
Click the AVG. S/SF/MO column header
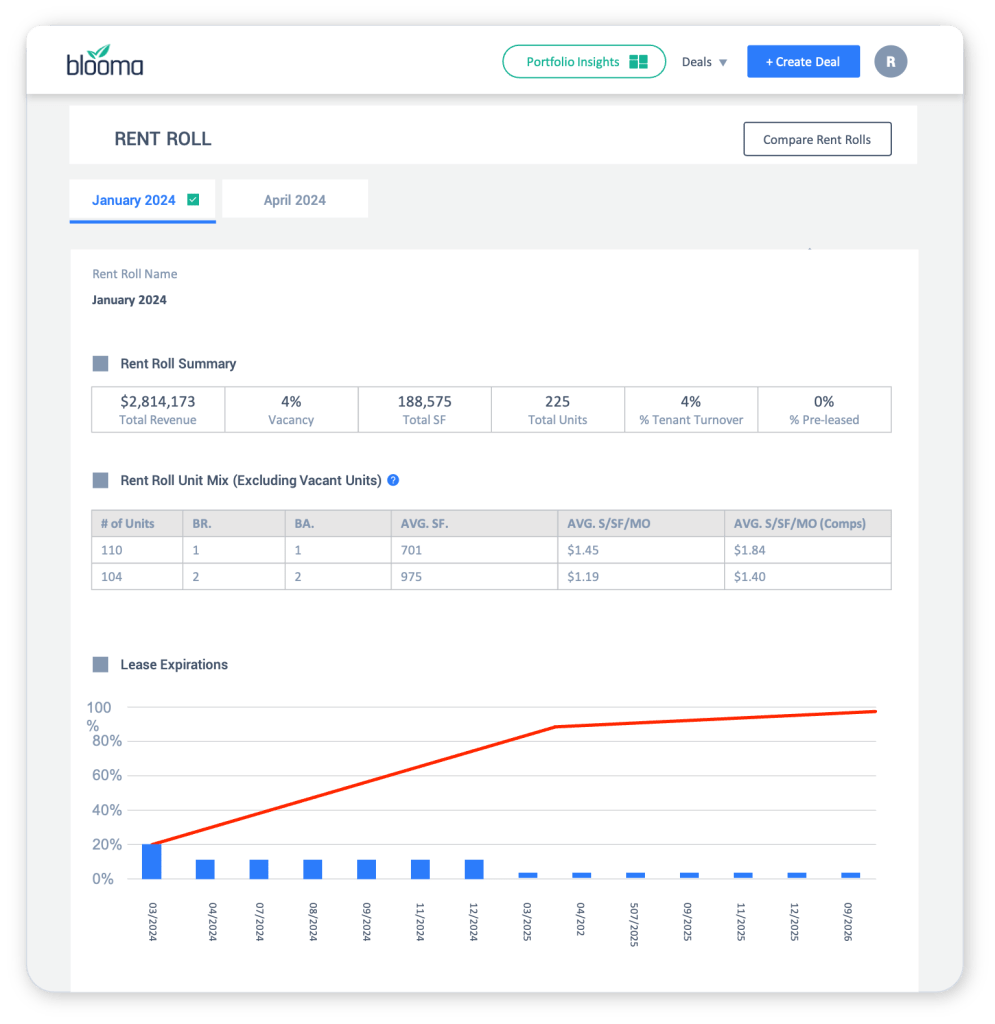[x=641, y=524]
